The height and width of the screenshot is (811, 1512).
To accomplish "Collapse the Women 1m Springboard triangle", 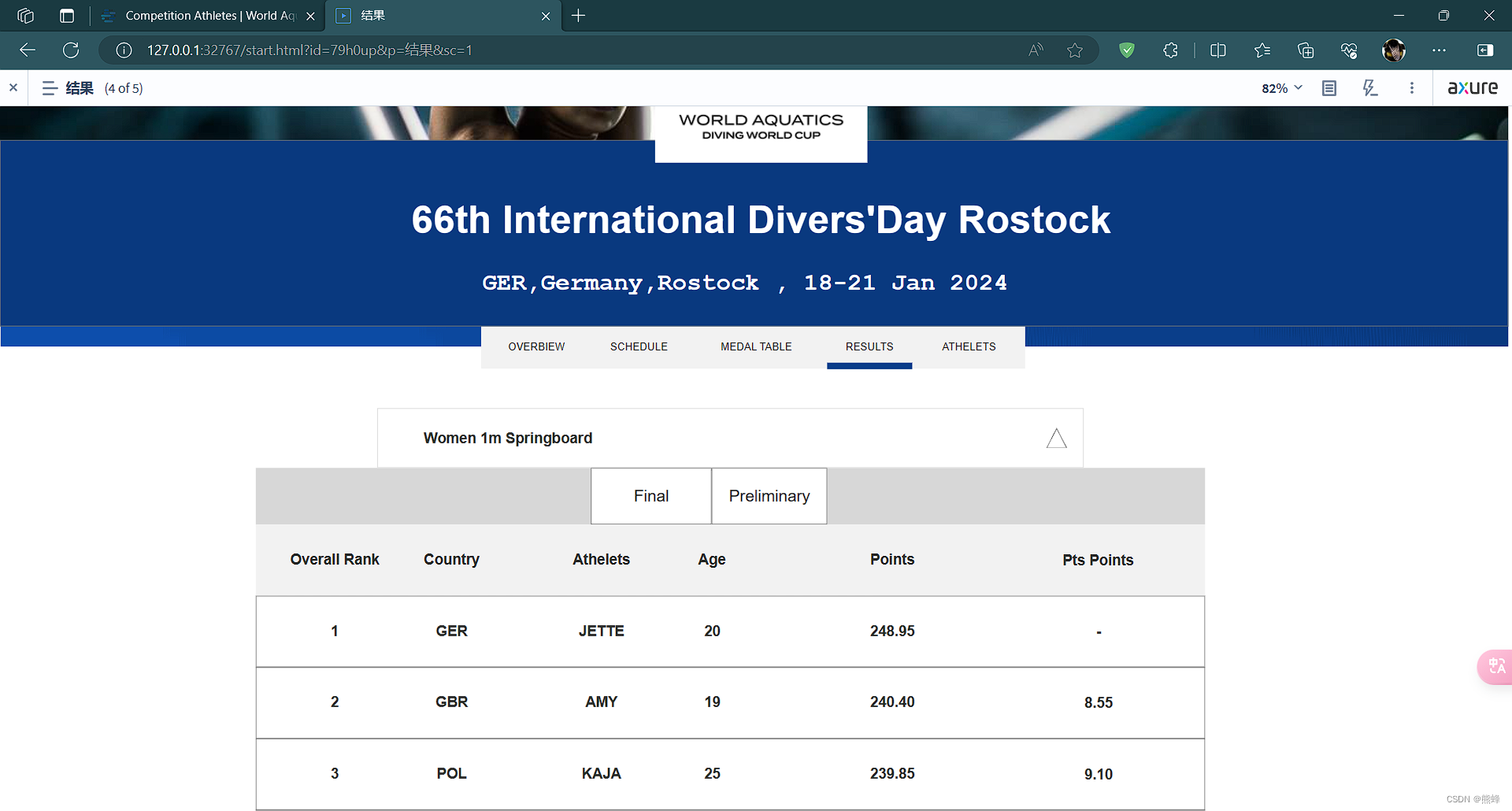I will coord(1057,439).
